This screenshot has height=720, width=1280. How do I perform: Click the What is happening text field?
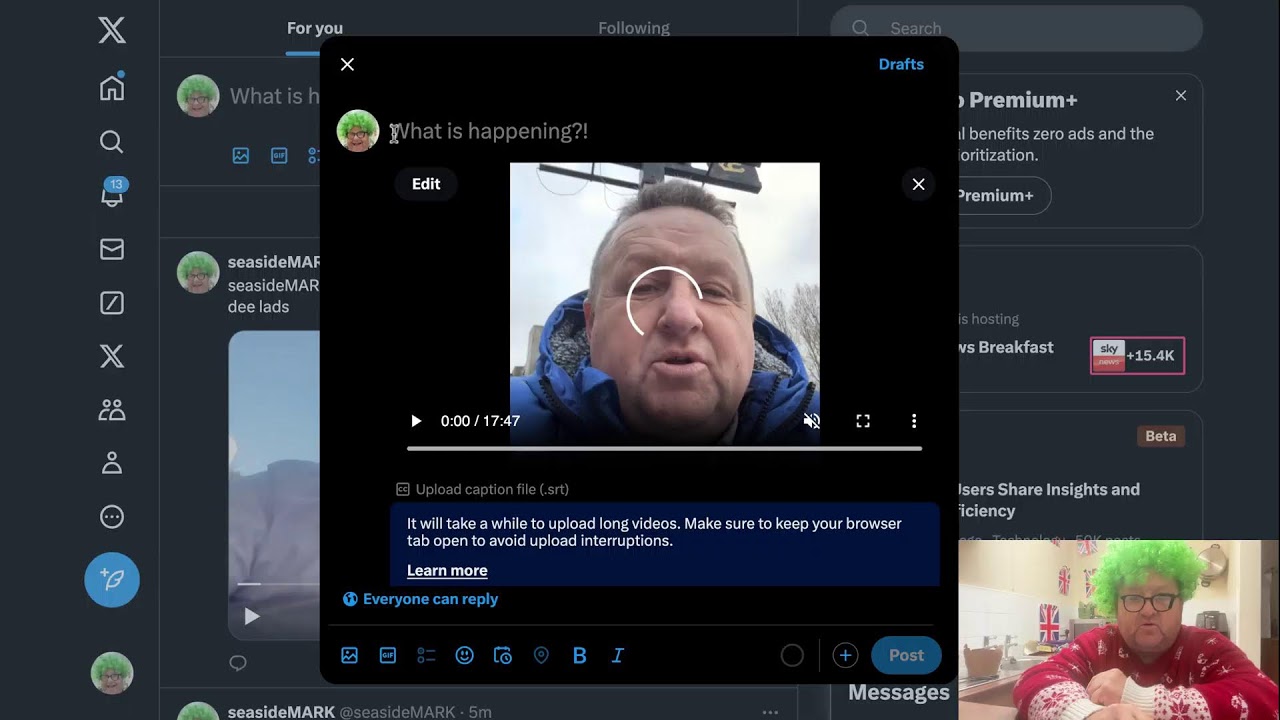(600, 131)
